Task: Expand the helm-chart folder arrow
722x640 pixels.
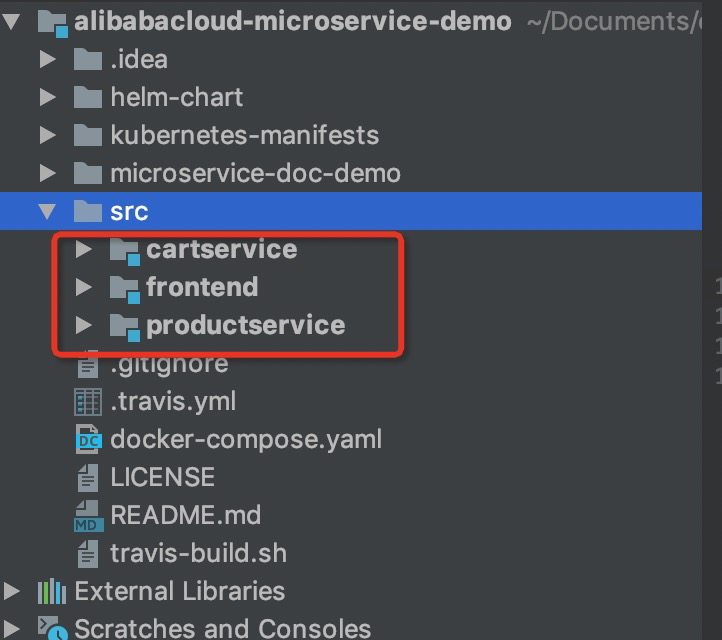Action: [47, 98]
